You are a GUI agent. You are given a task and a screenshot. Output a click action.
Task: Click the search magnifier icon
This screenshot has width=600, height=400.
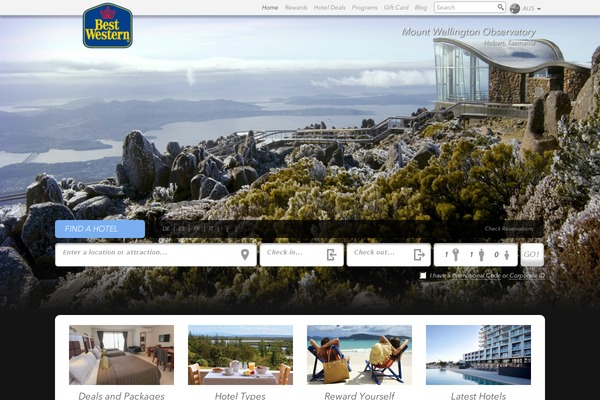501,7
